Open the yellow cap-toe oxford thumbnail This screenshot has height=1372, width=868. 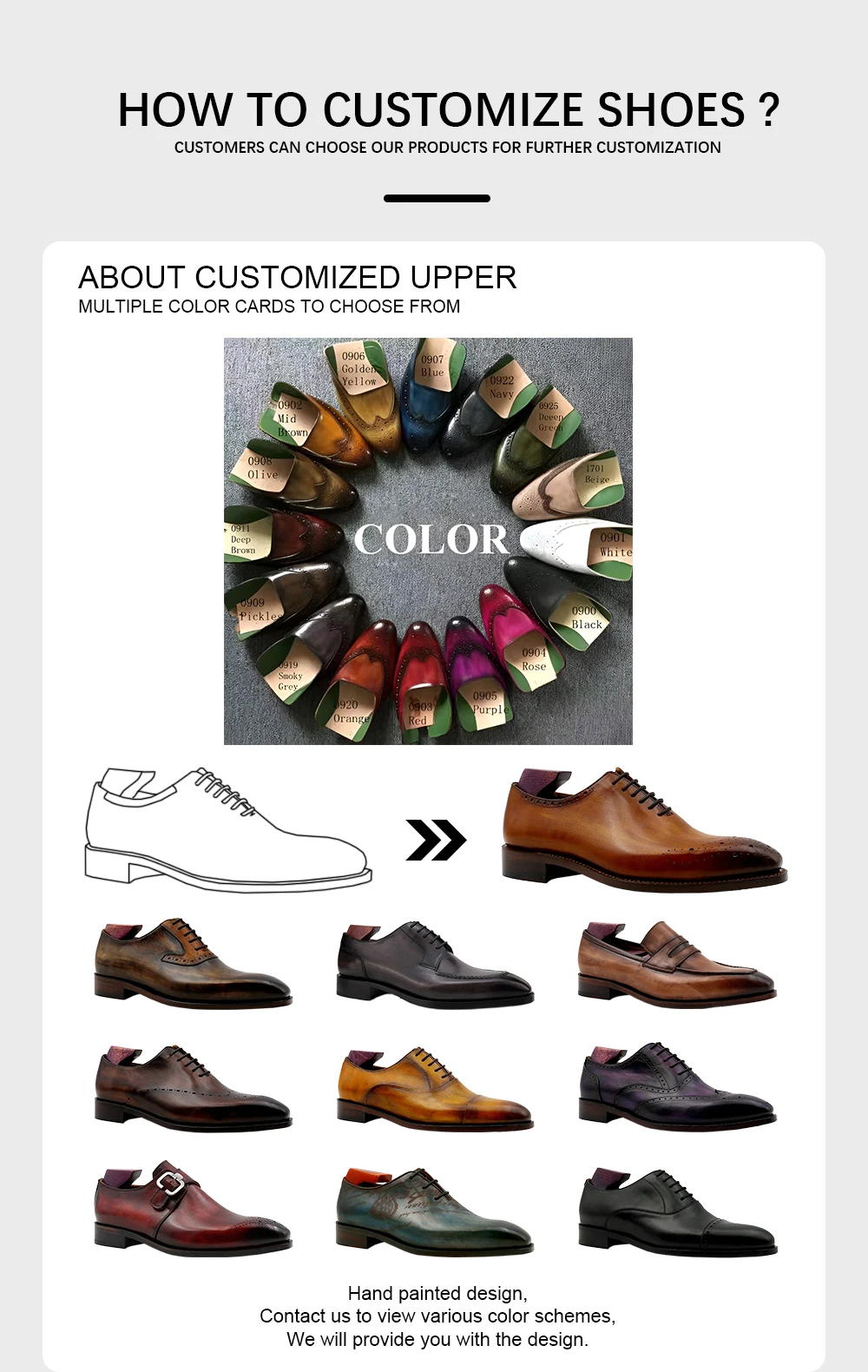click(x=435, y=1089)
